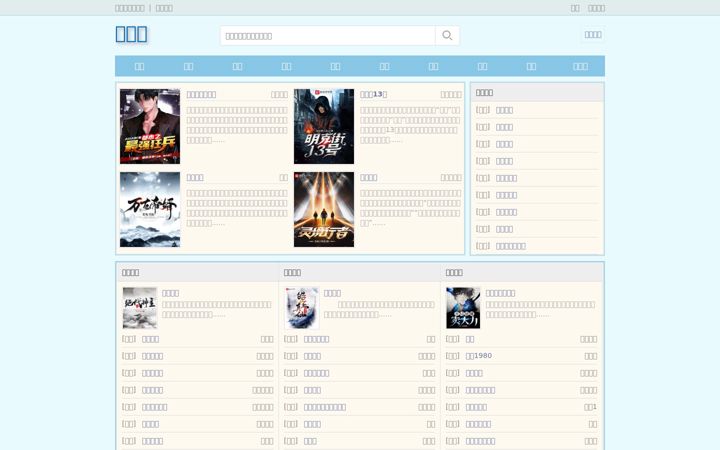Open the last tab in blue navigation bar
The width and height of the screenshot is (720, 450).
click(x=580, y=66)
